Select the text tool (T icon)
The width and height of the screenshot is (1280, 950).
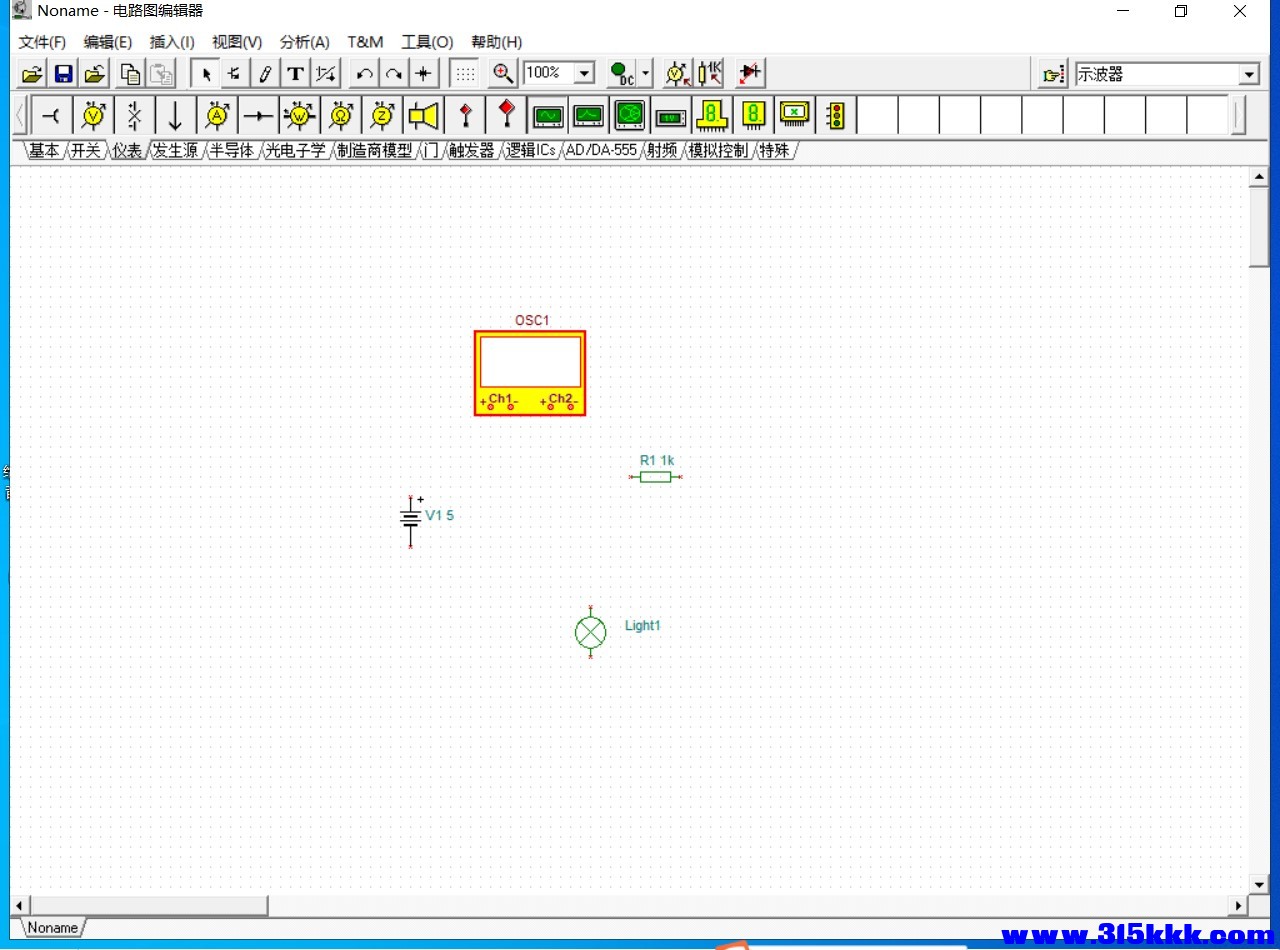295,74
